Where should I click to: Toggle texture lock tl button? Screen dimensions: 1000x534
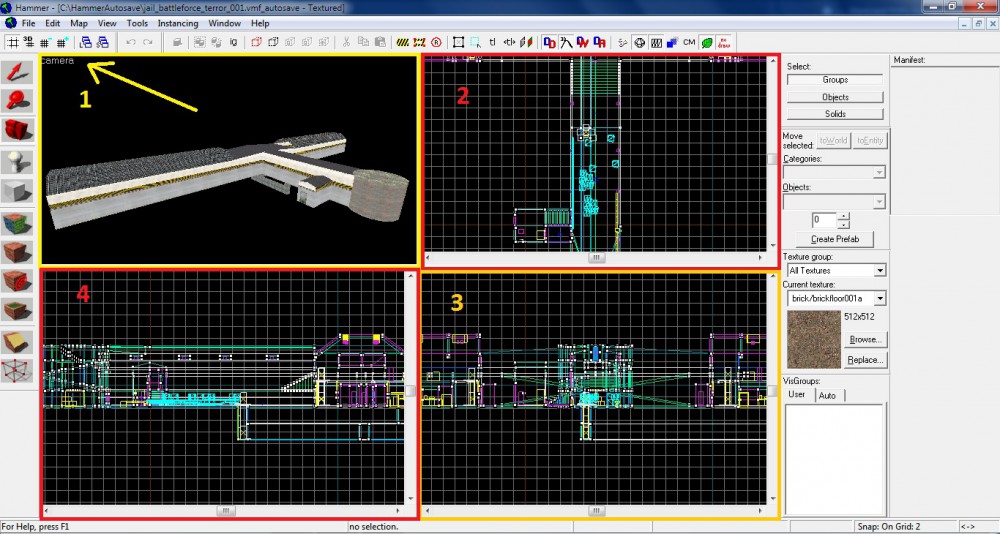point(492,42)
